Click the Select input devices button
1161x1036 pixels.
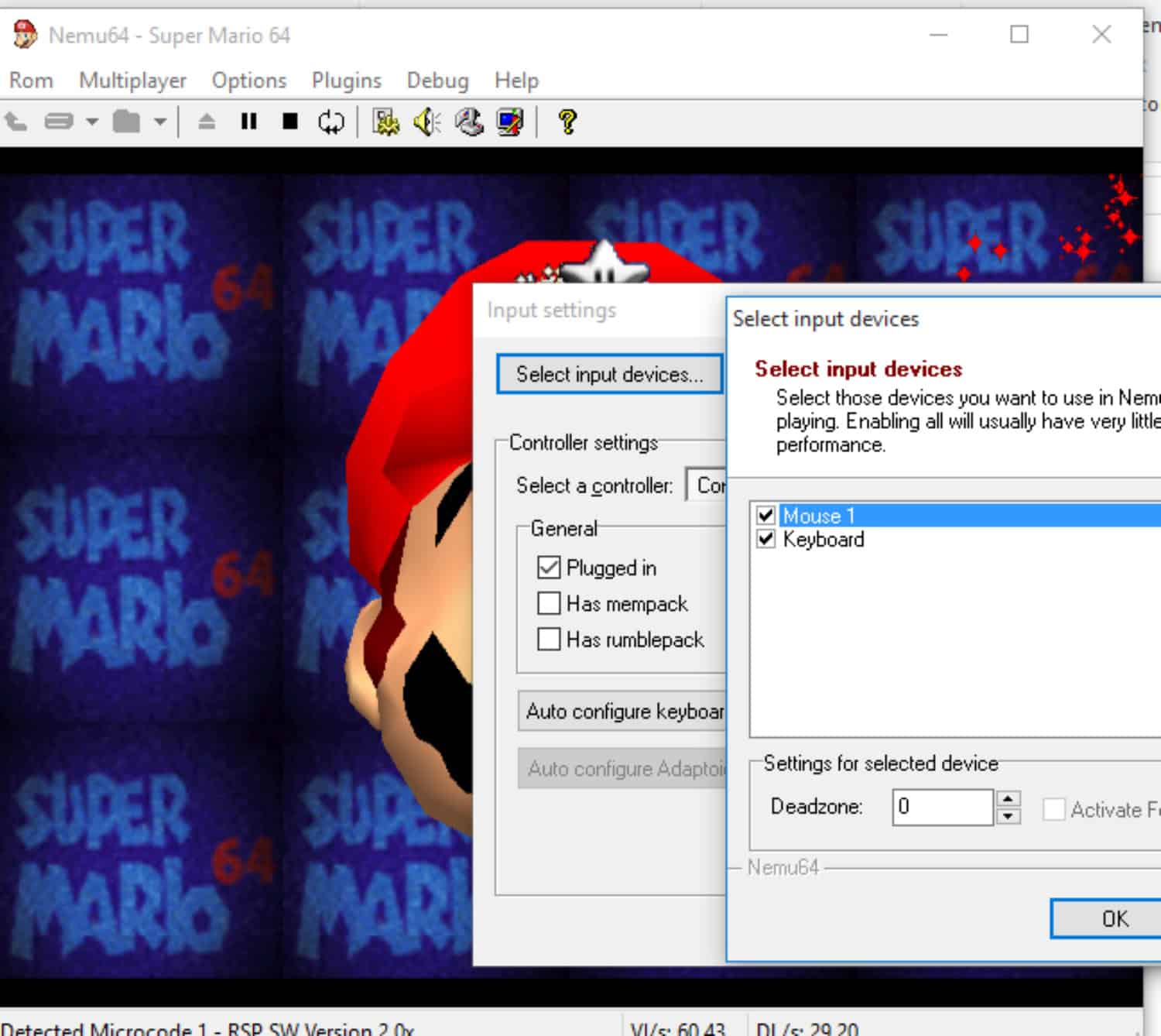pos(610,375)
